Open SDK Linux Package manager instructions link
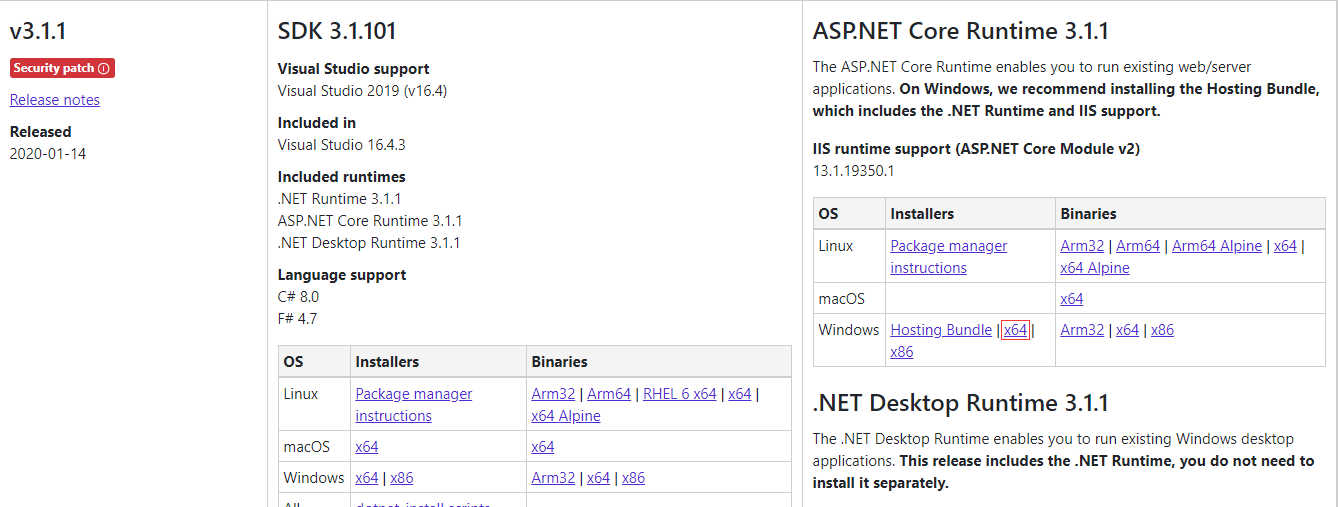Screen dimensions: 1338x507 (x=414, y=405)
